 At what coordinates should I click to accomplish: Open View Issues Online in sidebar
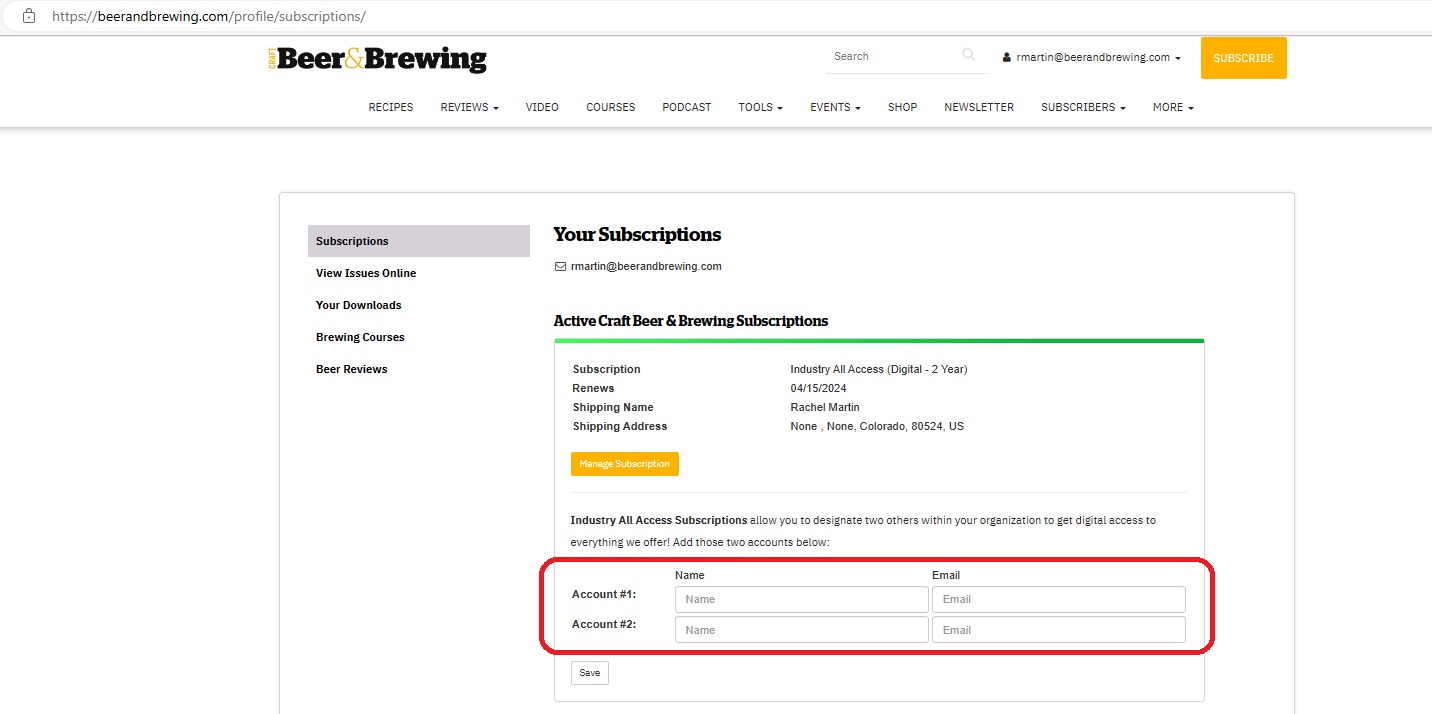(366, 273)
